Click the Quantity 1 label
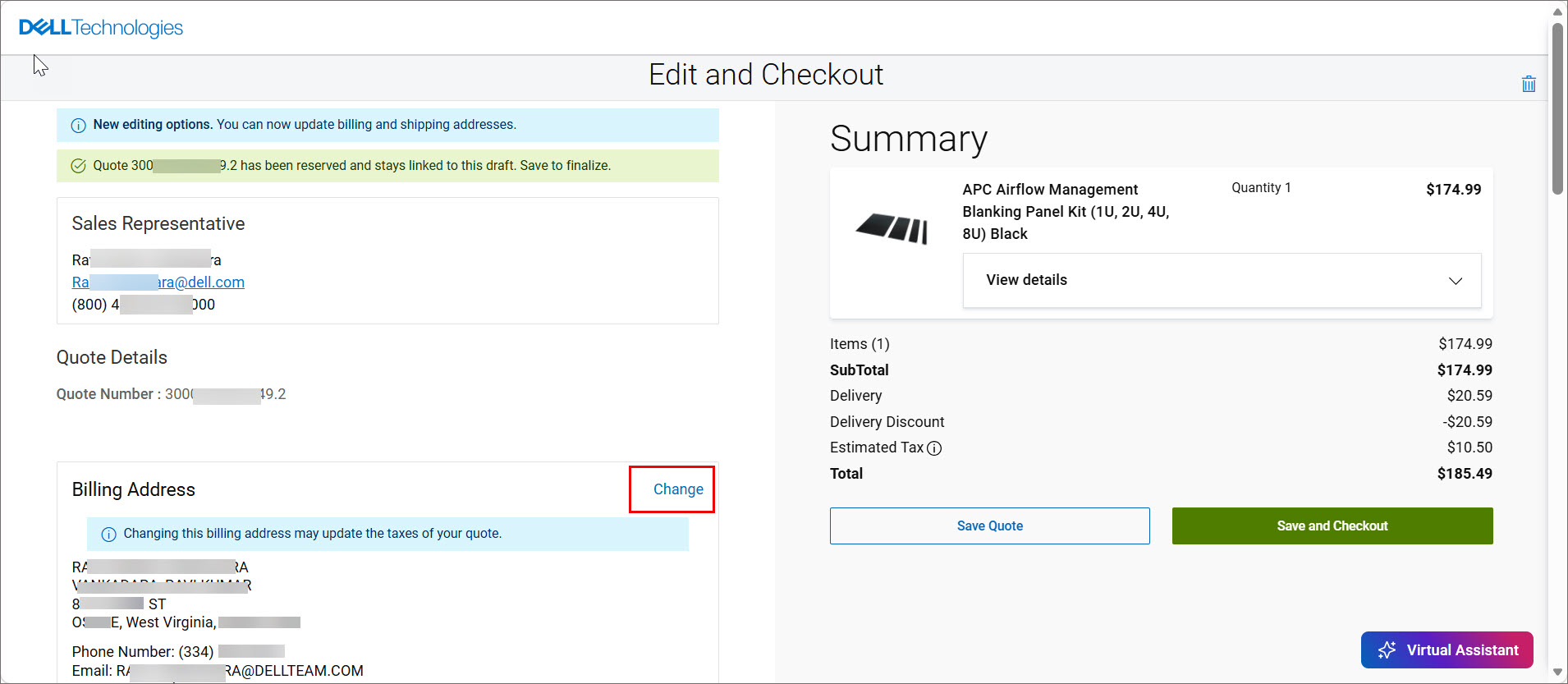This screenshot has width=1568, height=684. (x=1261, y=188)
